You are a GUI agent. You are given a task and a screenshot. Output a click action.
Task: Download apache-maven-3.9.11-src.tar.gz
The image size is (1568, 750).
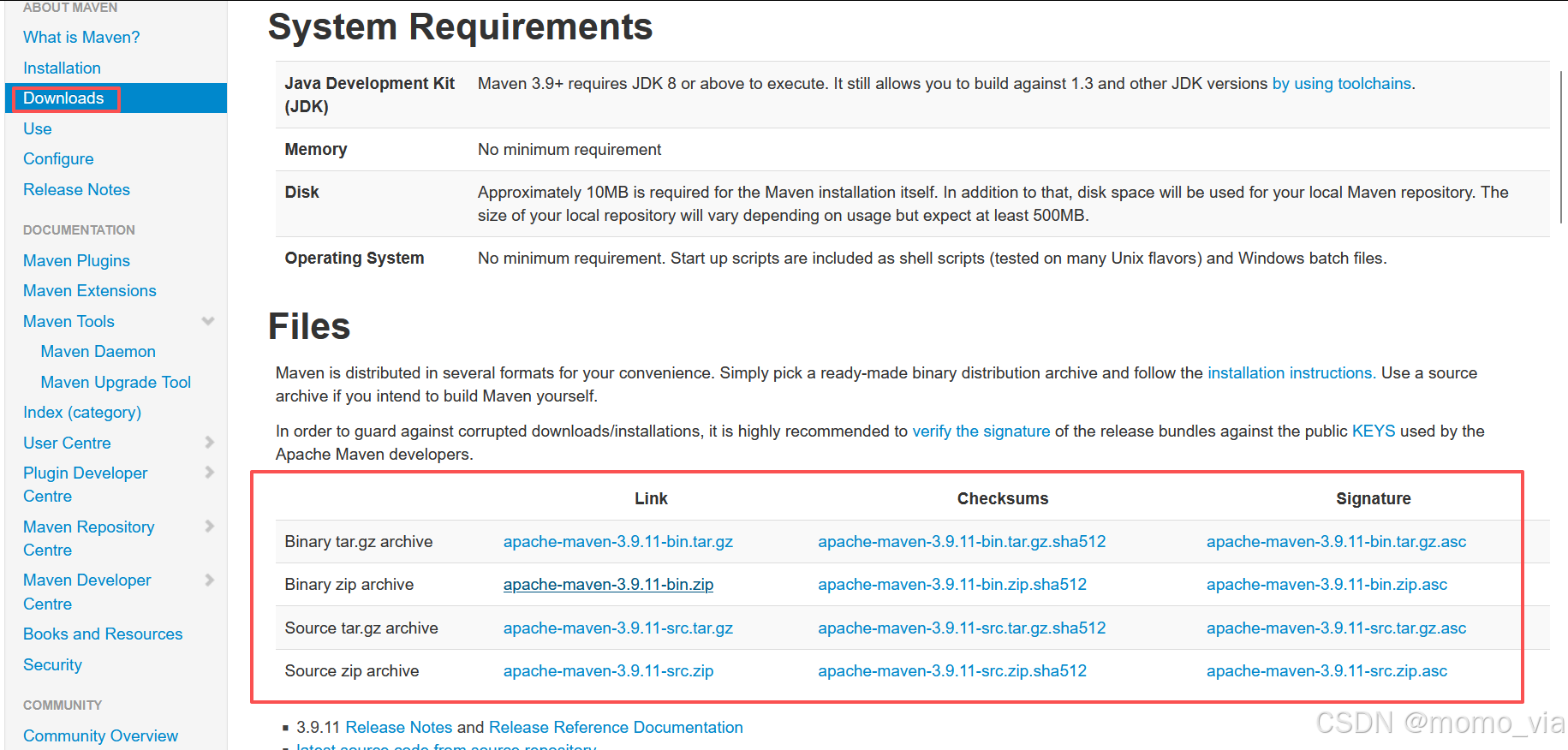click(617, 628)
